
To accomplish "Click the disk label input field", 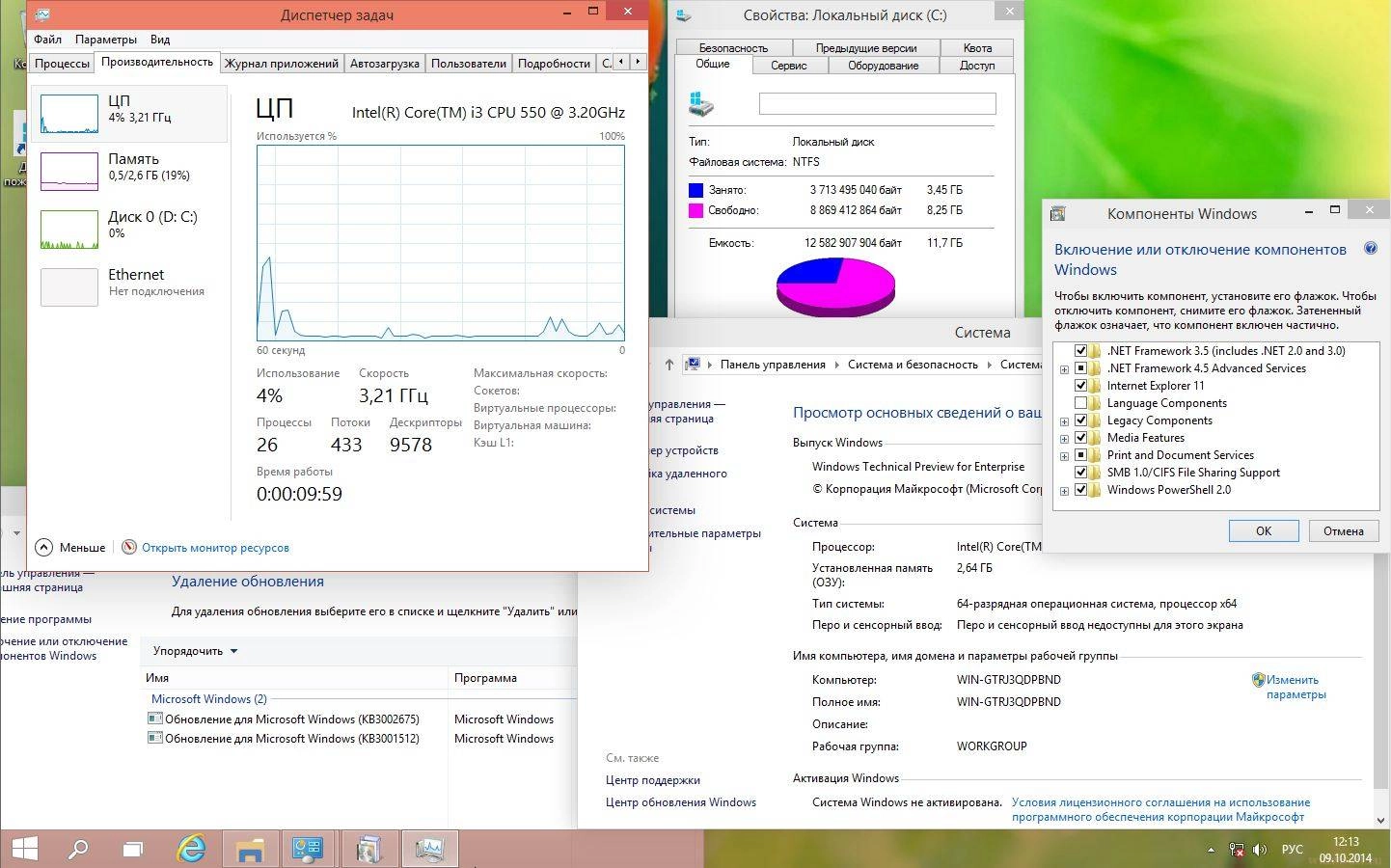I will pos(877,103).
